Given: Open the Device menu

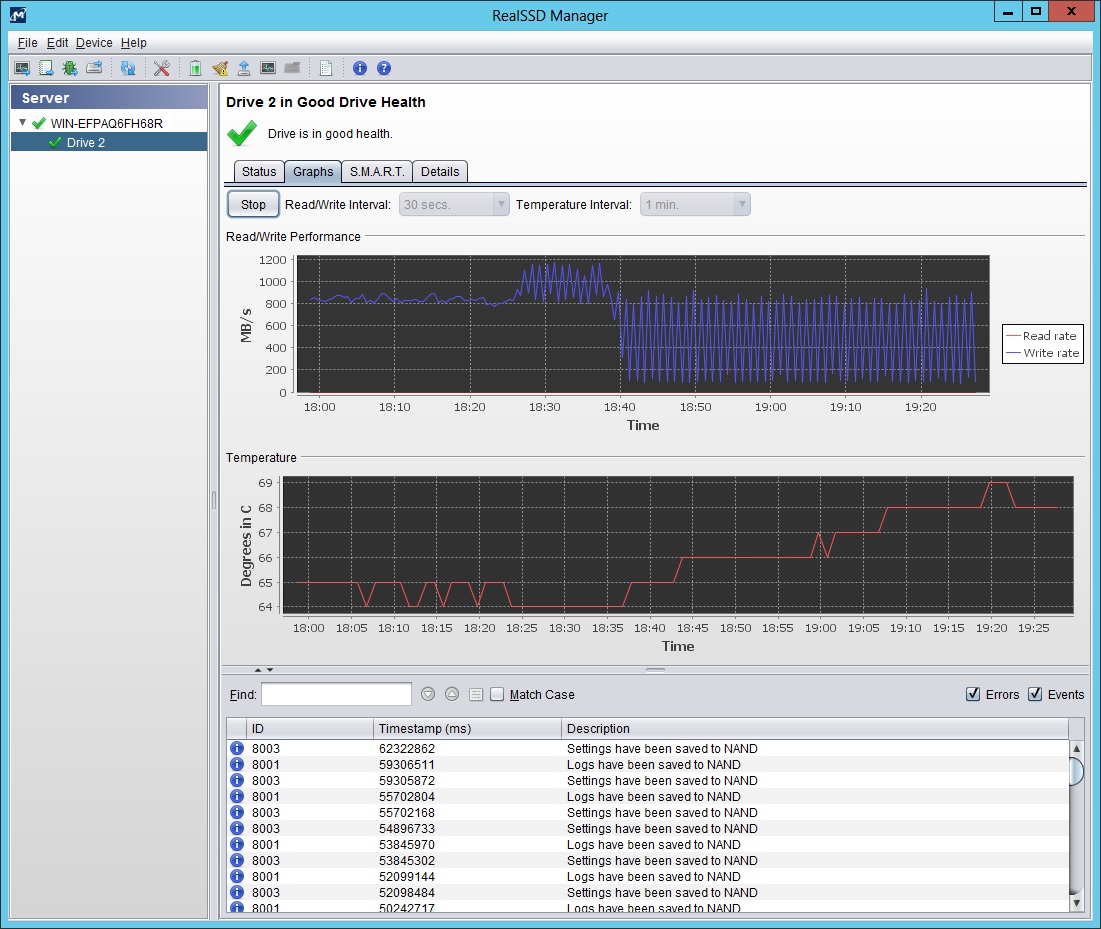Looking at the screenshot, I should 94,43.
